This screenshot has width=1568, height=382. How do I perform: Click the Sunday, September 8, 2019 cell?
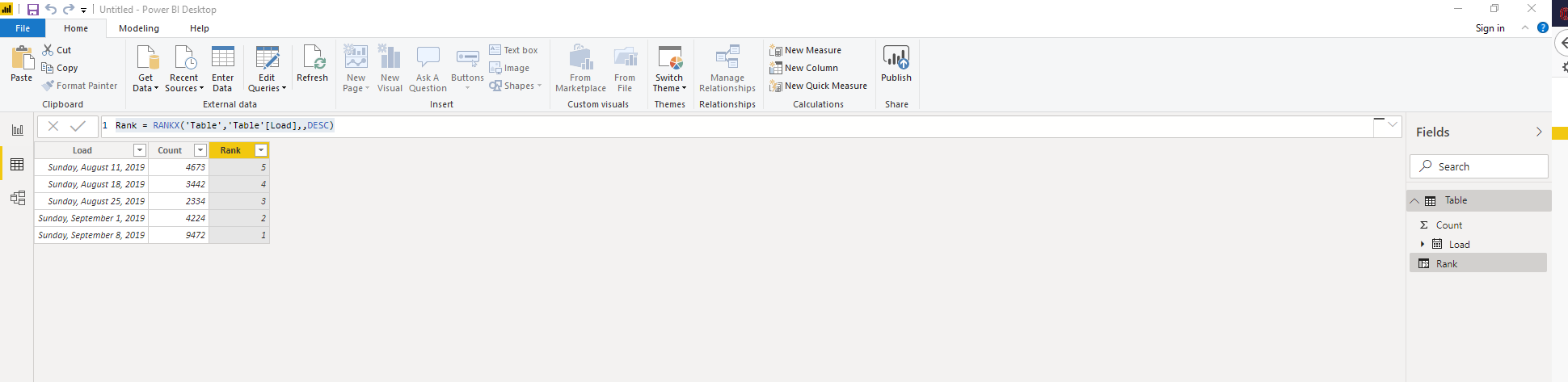pos(91,235)
